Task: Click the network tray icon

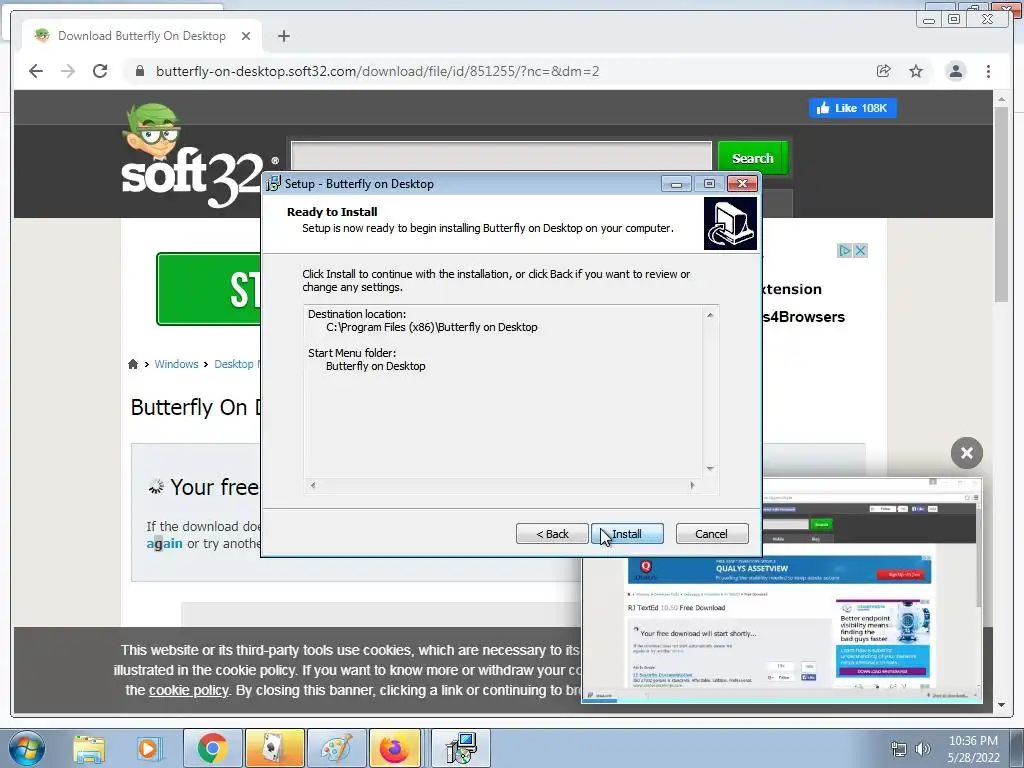Action: [899, 748]
